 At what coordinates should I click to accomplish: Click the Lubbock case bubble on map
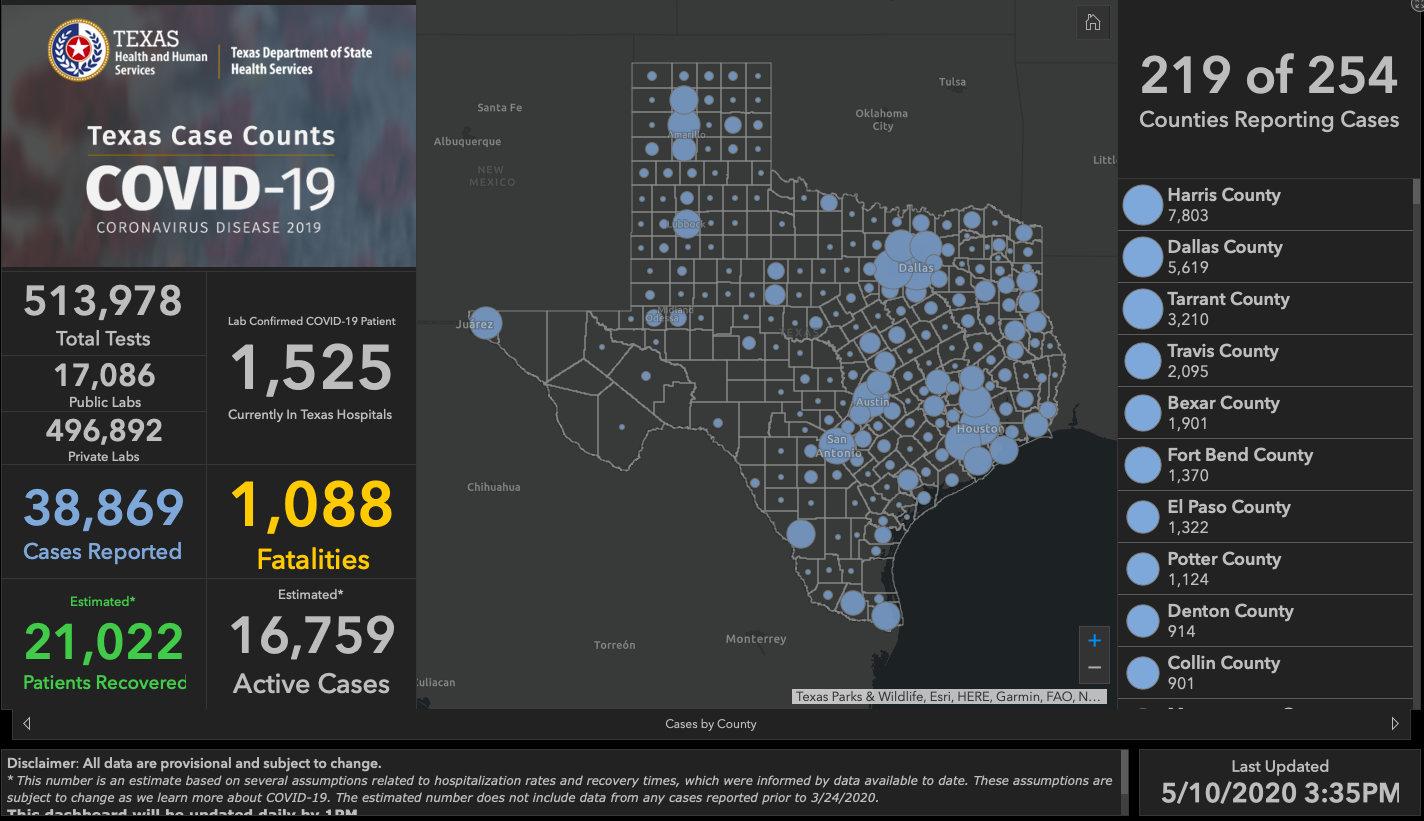pos(687,223)
